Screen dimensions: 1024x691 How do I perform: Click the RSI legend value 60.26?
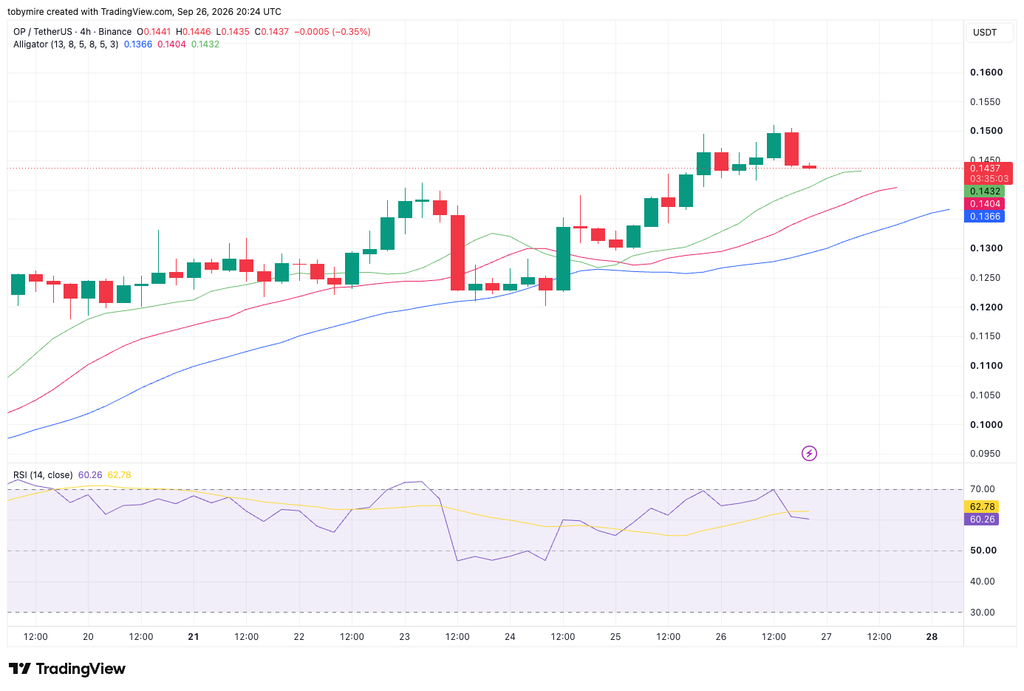click(90, 475)
